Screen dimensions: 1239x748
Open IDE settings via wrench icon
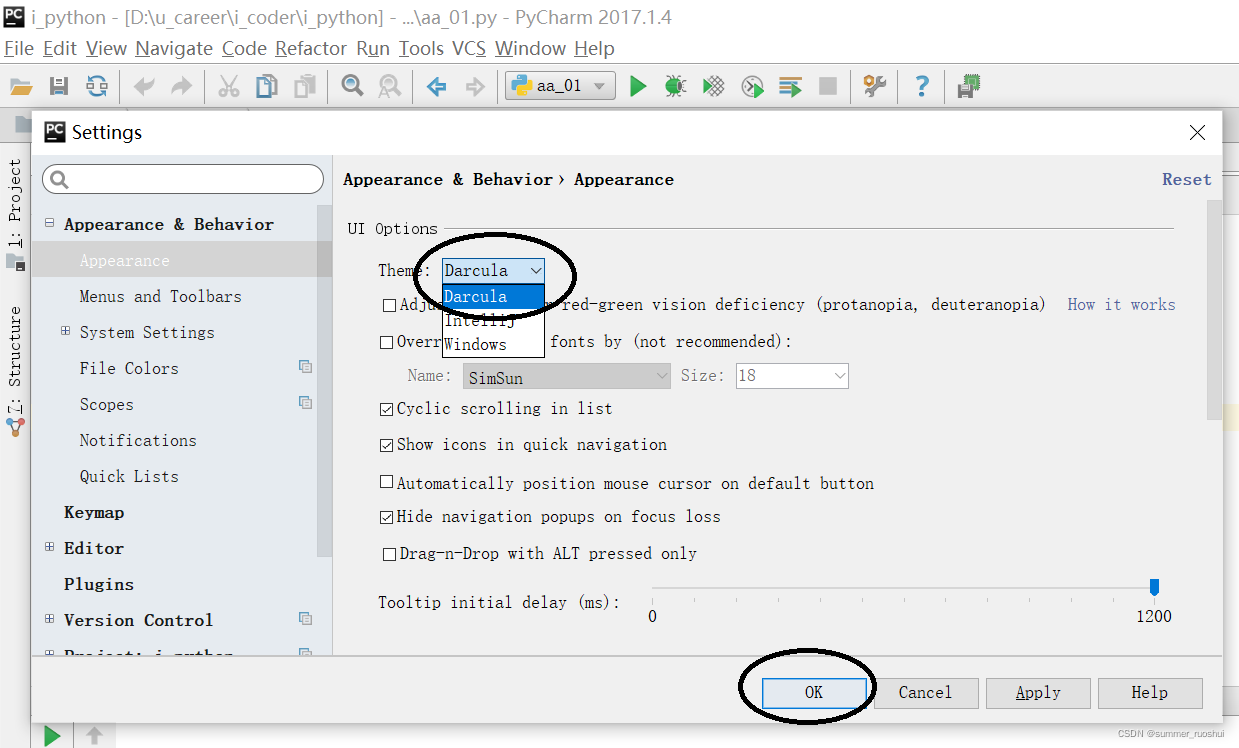pyautogui.click(x=873, y=86)
